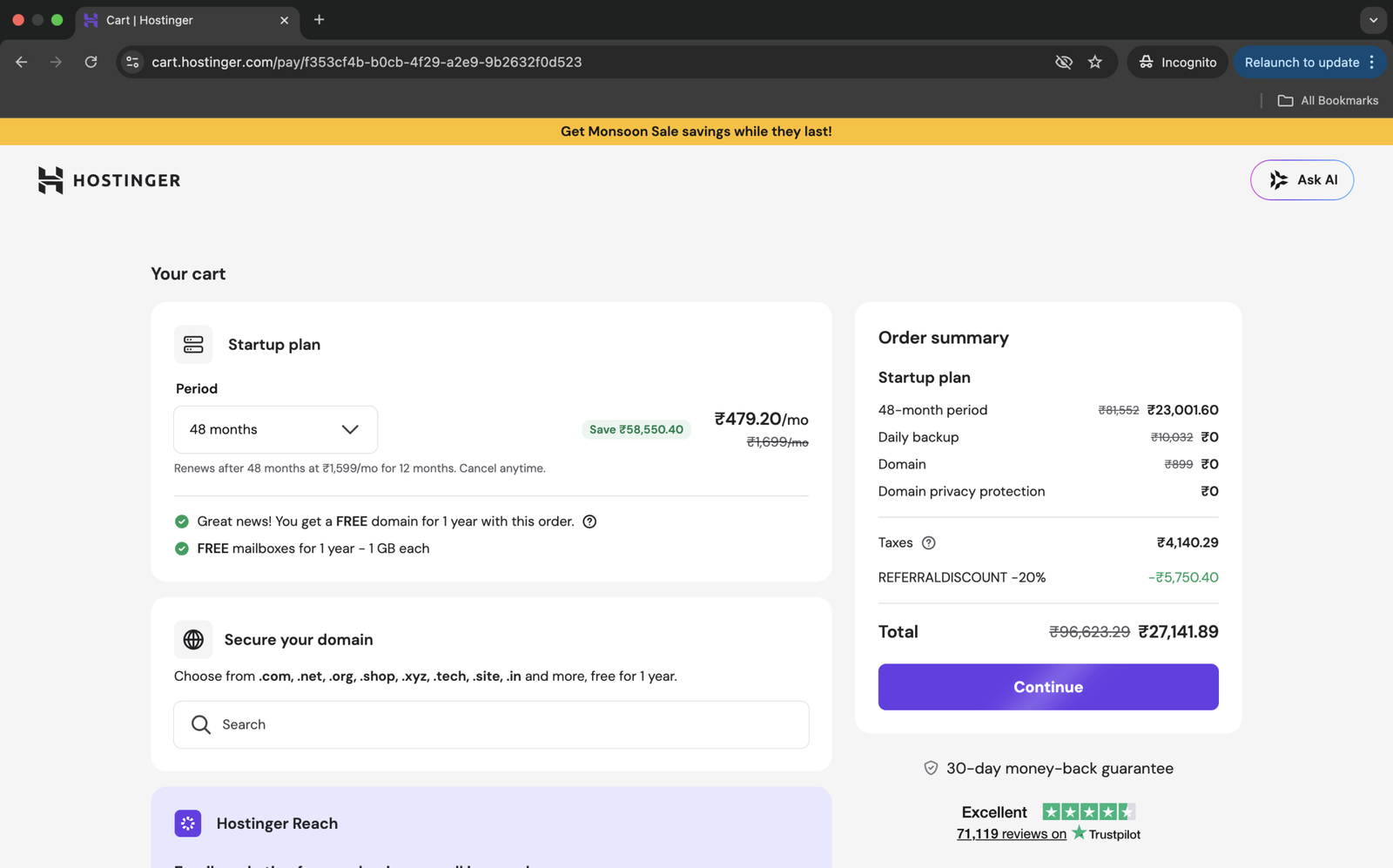Reload the cart page
Image resolution: width=1393 pixels, height=868 pixels.
[x=91, y=62]
